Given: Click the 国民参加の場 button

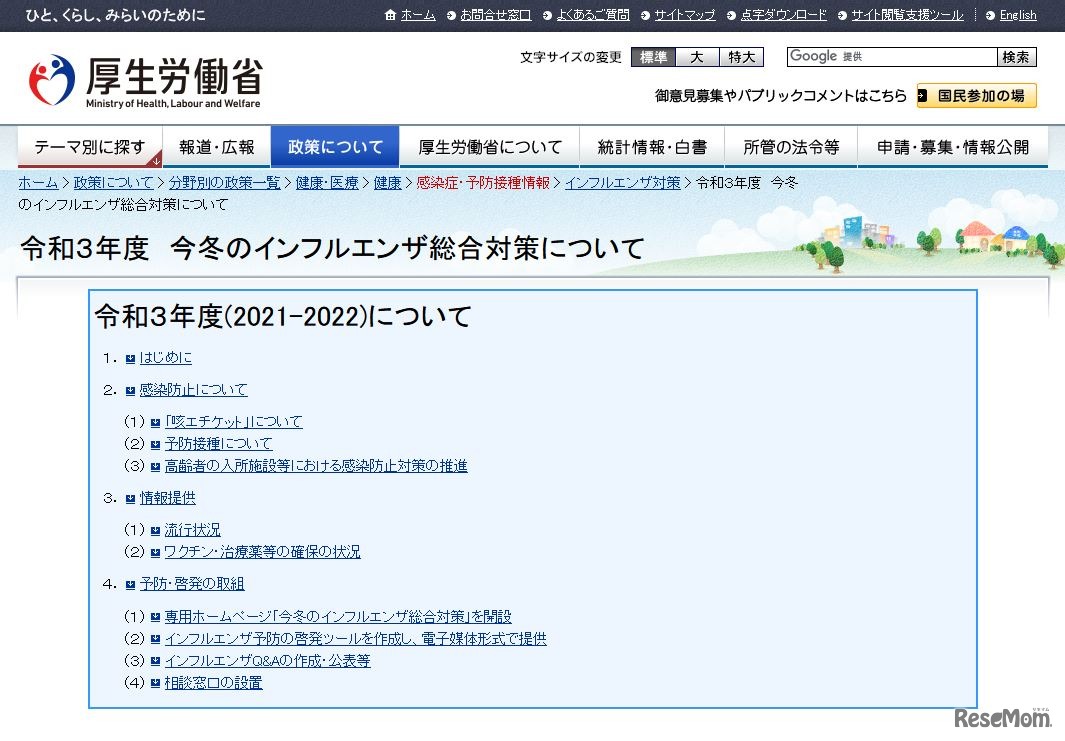Looking at the screenshot, I should tap(976, 97).
